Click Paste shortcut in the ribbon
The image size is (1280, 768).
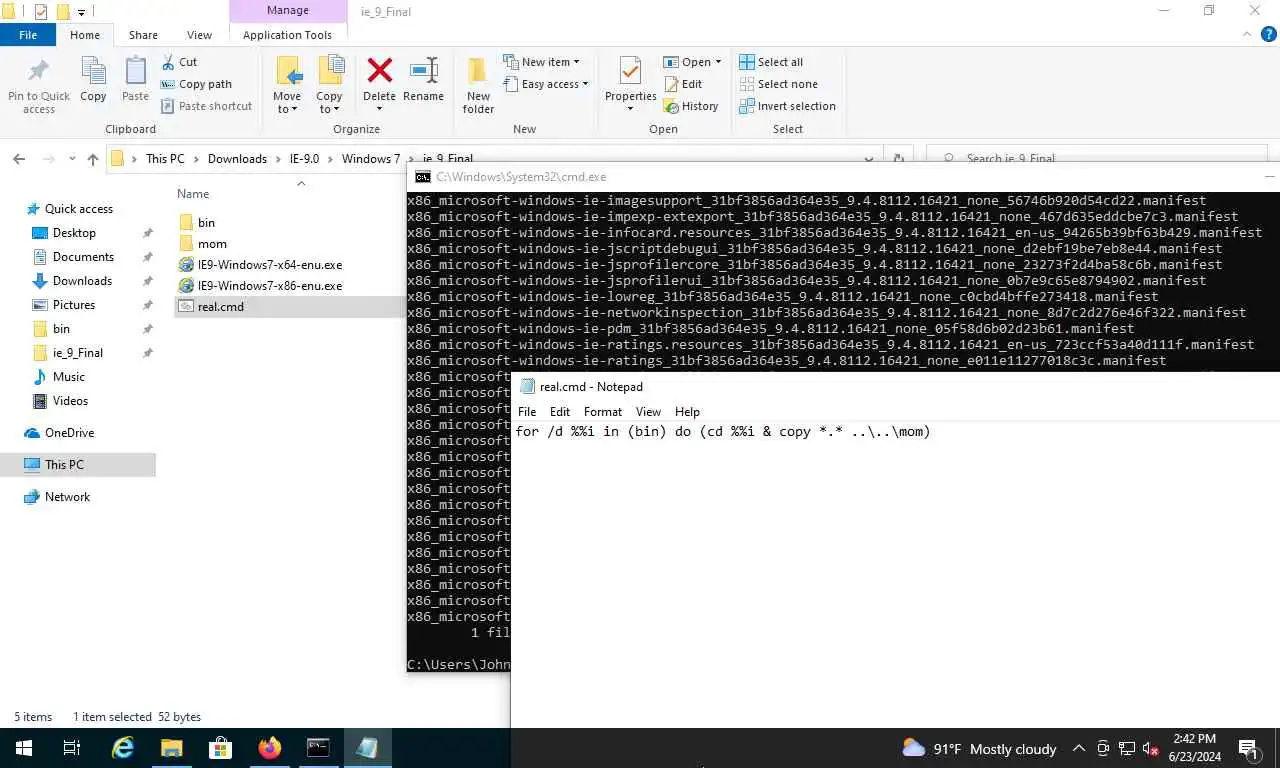point(206,106)
